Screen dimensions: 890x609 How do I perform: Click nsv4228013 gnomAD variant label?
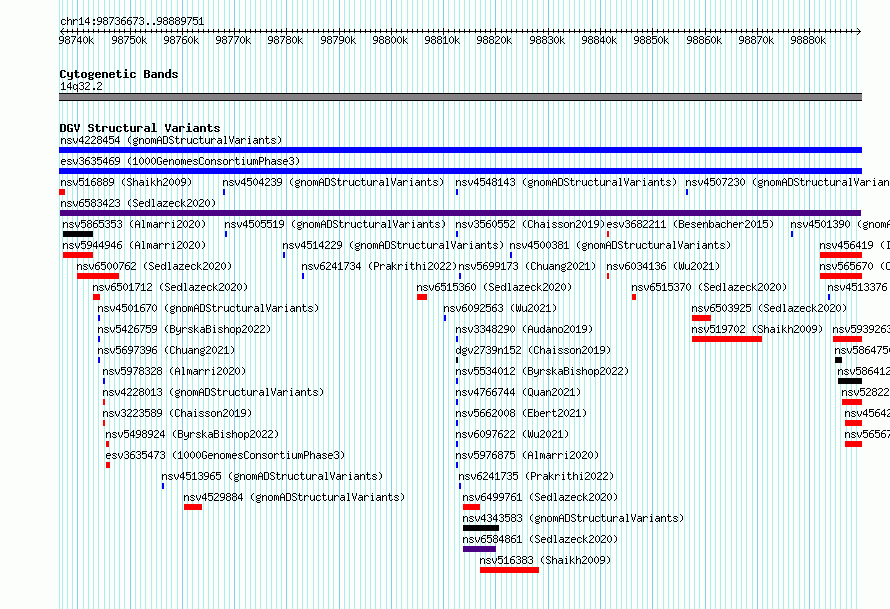pos(213,392)
